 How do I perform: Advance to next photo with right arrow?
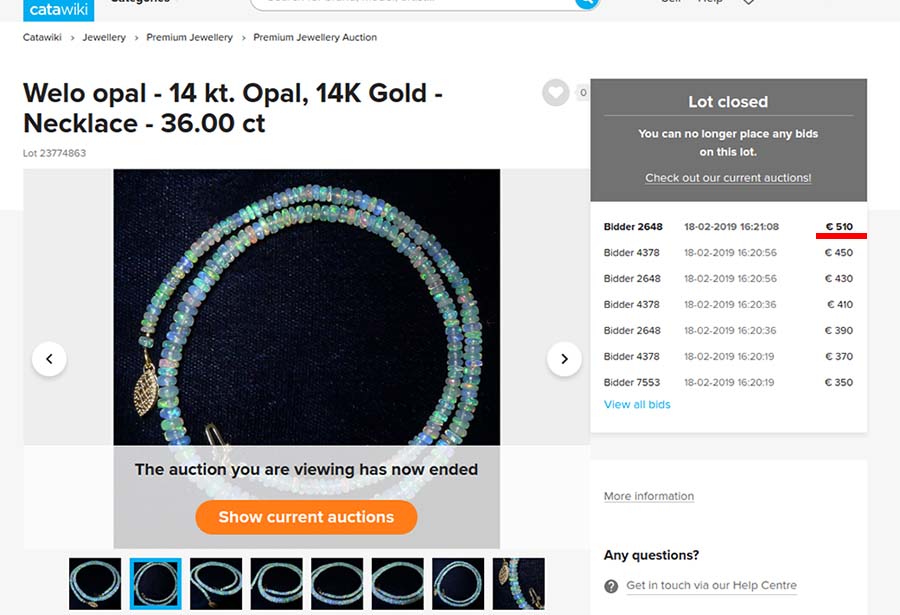coord(564,359)
